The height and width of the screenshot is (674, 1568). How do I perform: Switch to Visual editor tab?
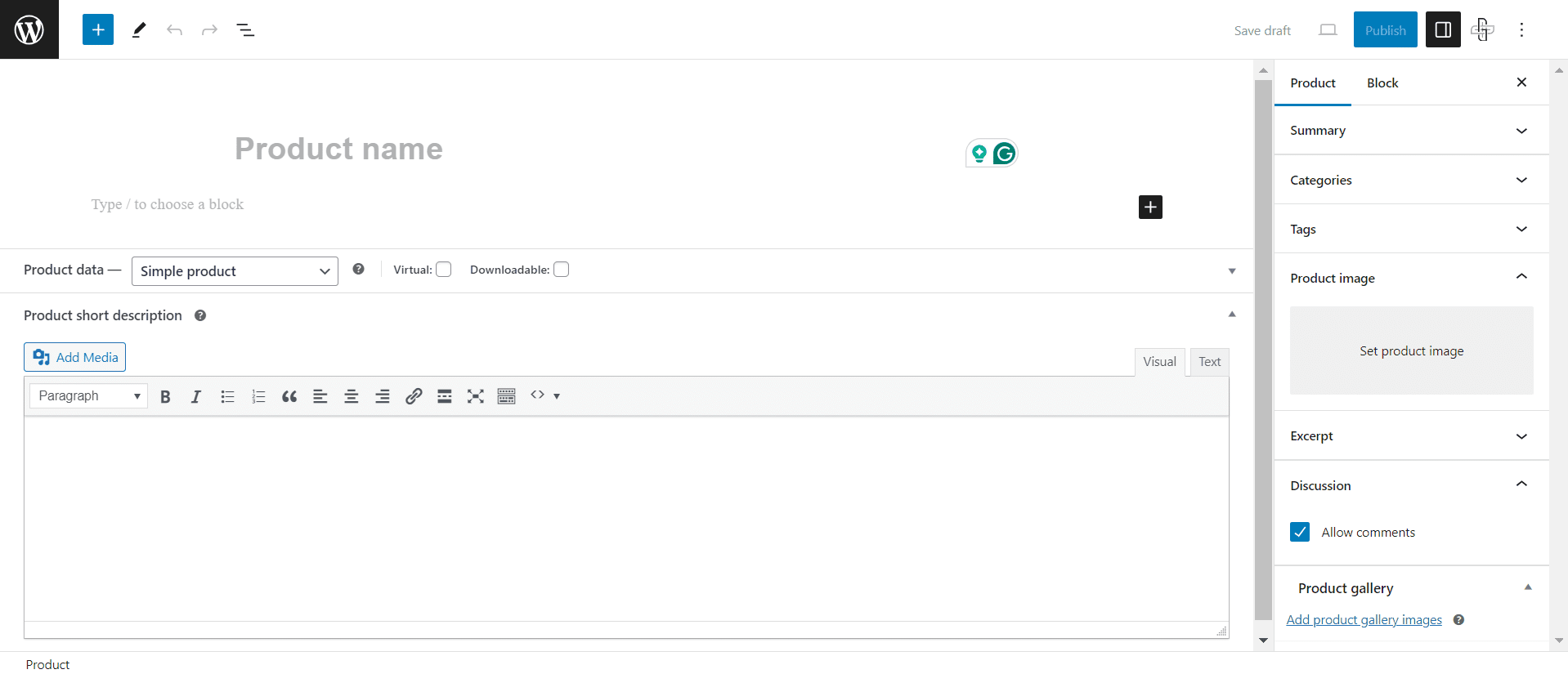1159,362
